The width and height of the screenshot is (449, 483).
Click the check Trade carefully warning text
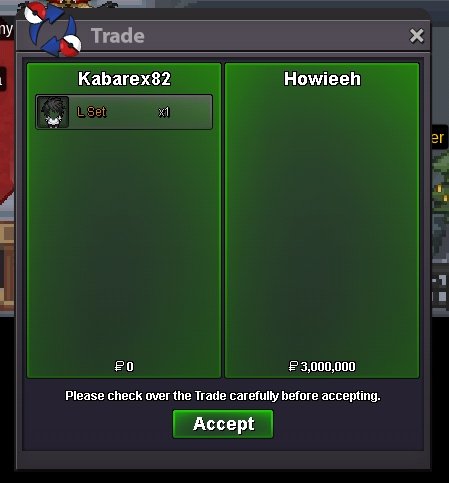click(x=223, y=396)
